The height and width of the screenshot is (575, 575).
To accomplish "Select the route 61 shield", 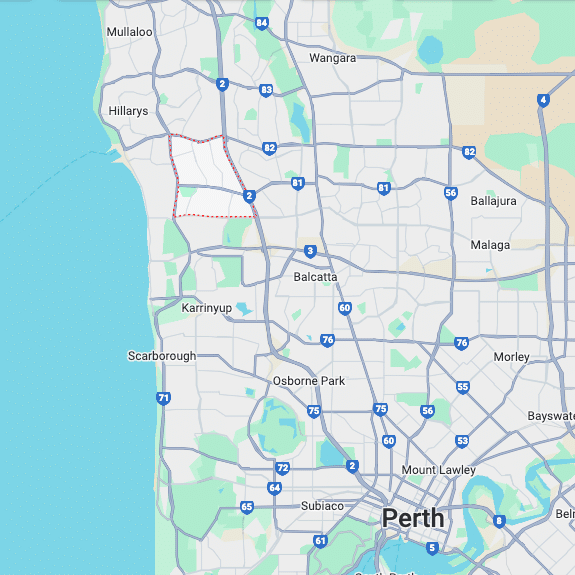I will pos(320,541).
